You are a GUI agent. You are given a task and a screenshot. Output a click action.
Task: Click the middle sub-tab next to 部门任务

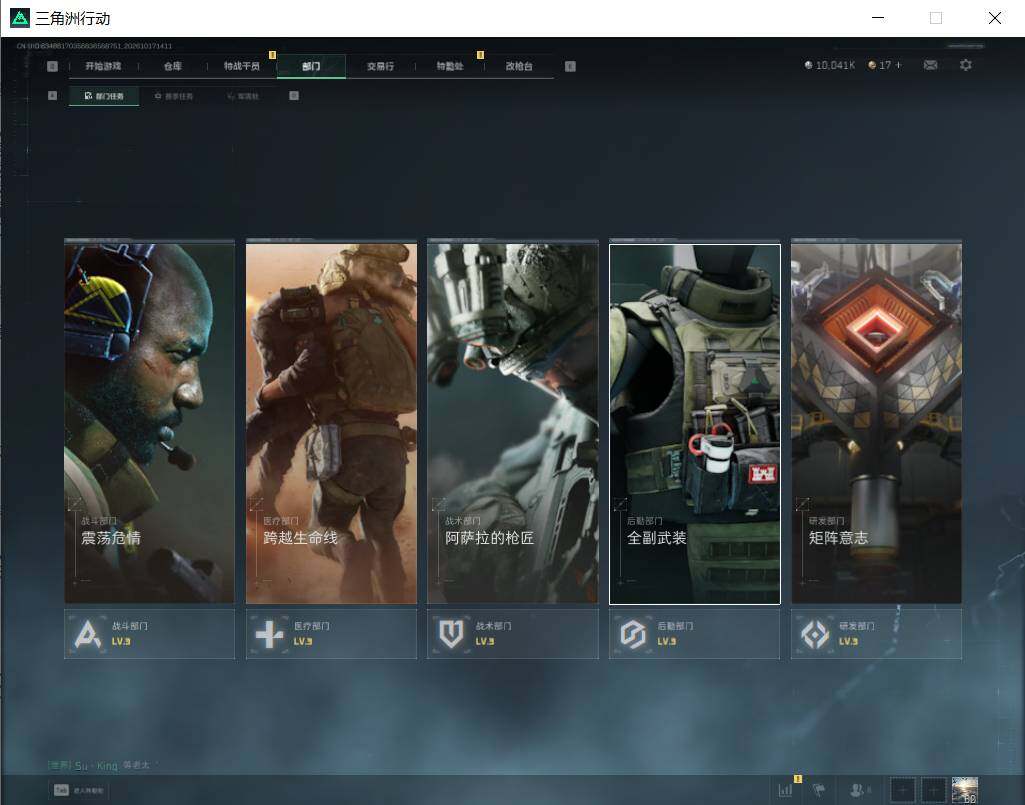click(174, 96)
